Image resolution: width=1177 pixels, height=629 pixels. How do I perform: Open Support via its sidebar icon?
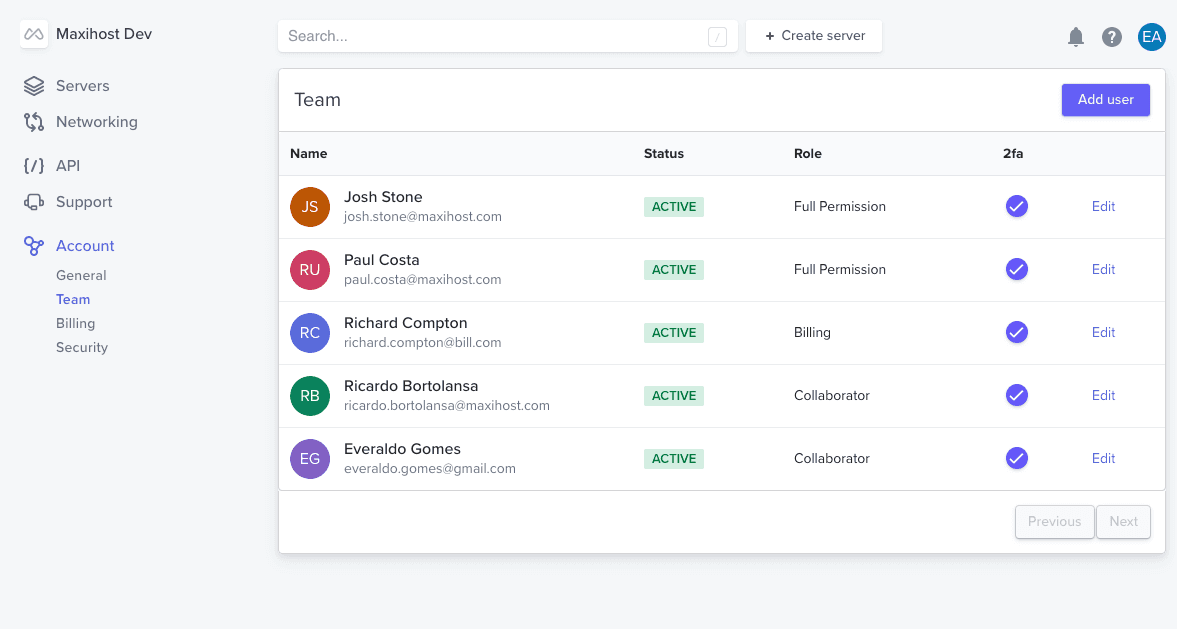[34, 201]
